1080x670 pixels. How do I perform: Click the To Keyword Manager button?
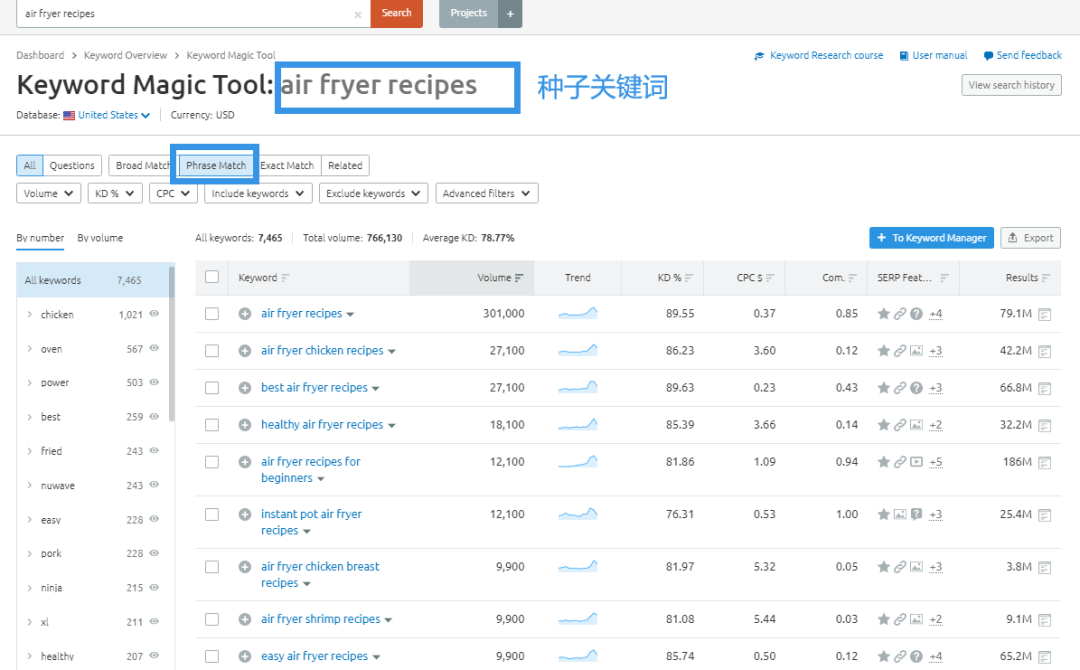tap(930, 237)
